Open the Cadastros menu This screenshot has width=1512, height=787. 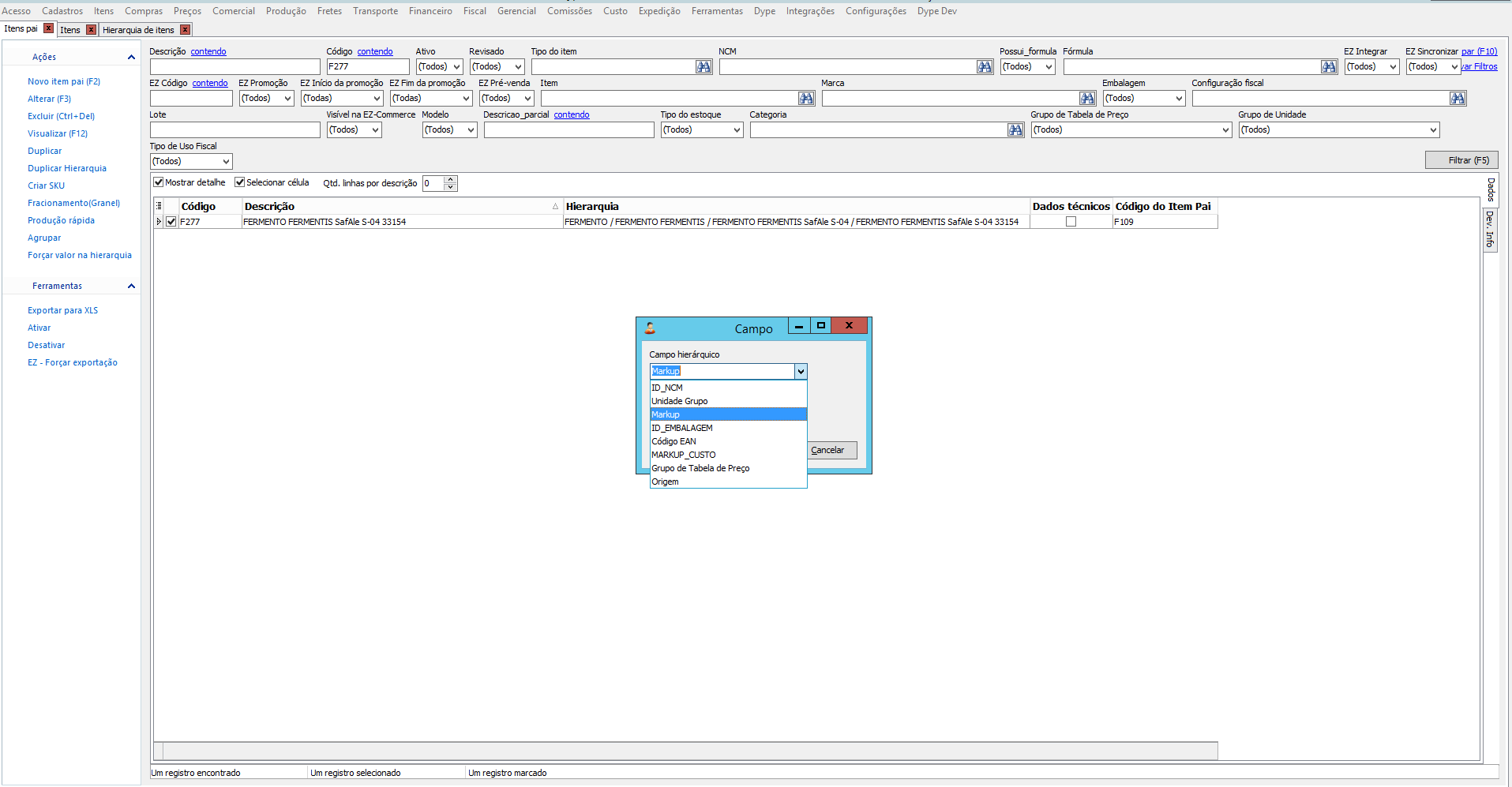click(62, 11)
